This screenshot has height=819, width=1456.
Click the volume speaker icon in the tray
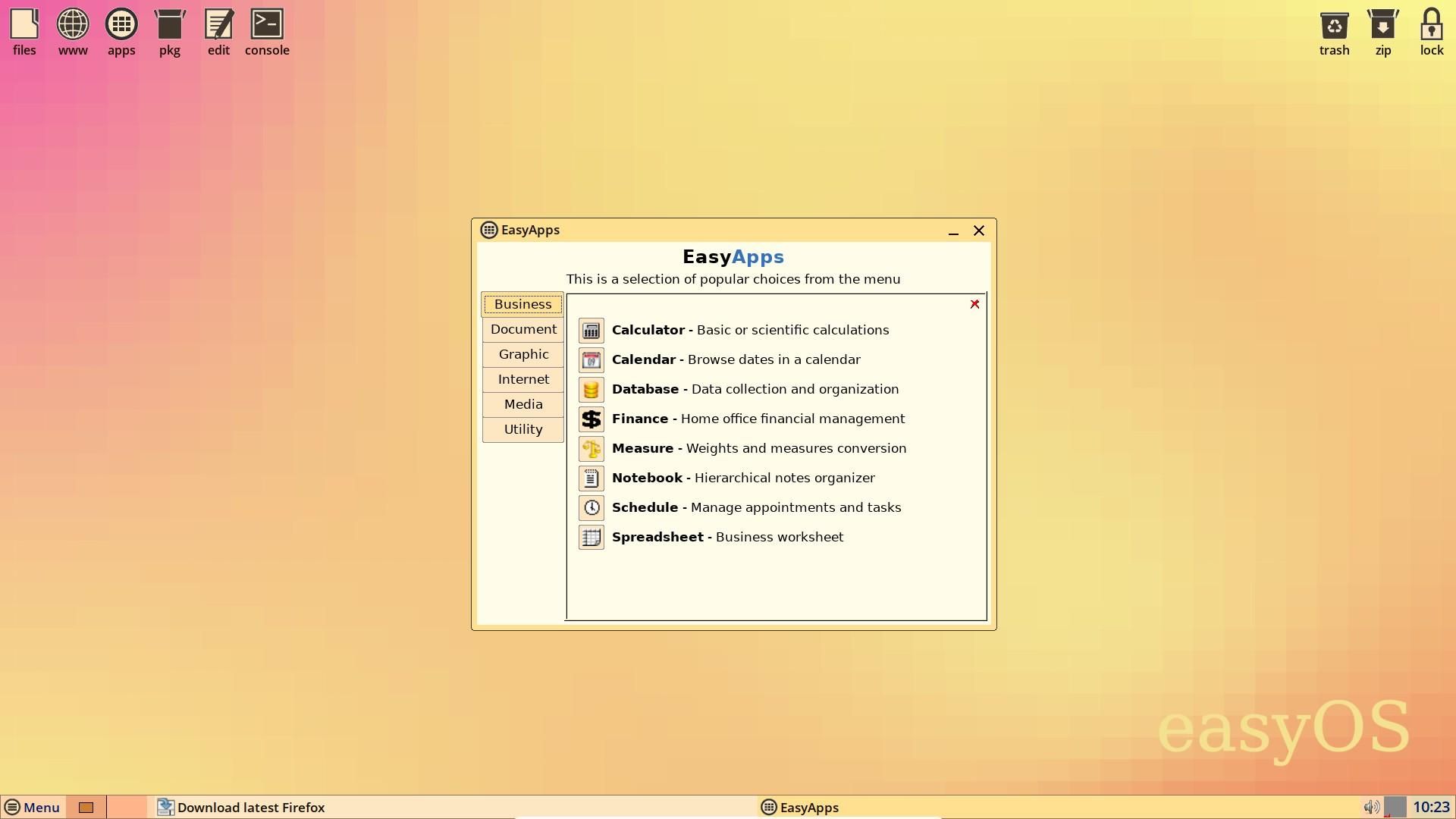(1370, 807)
